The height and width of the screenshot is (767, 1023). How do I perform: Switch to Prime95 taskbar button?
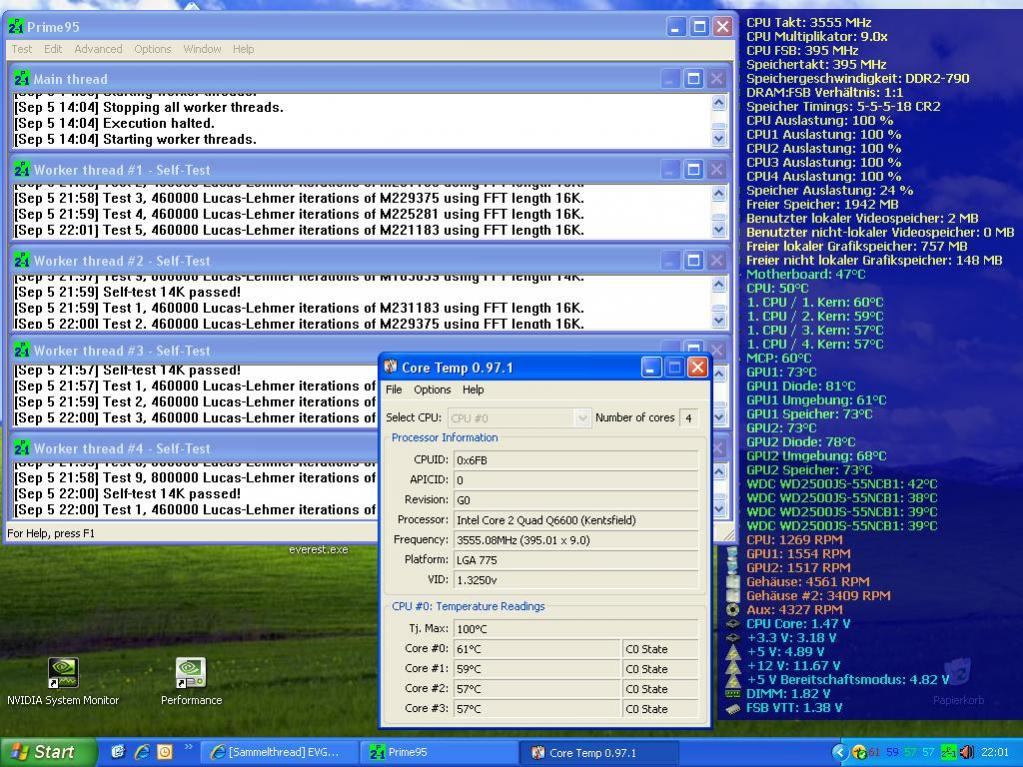coord(438,752)
